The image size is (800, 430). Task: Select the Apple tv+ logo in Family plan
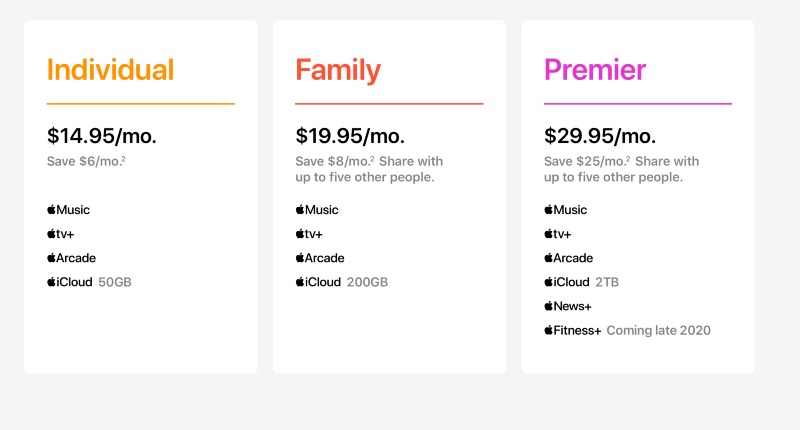point(309,234)
